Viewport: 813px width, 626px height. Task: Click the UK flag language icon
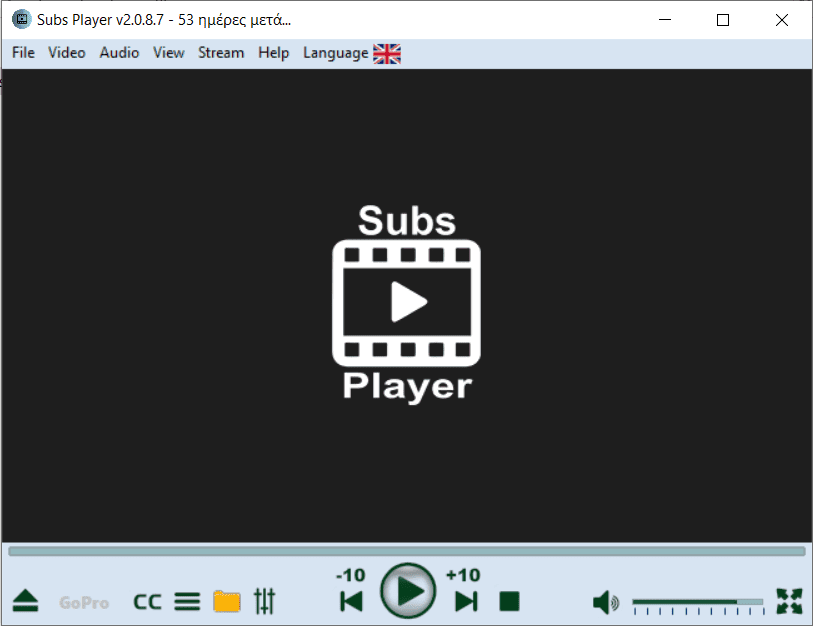(x=387, y=53)
